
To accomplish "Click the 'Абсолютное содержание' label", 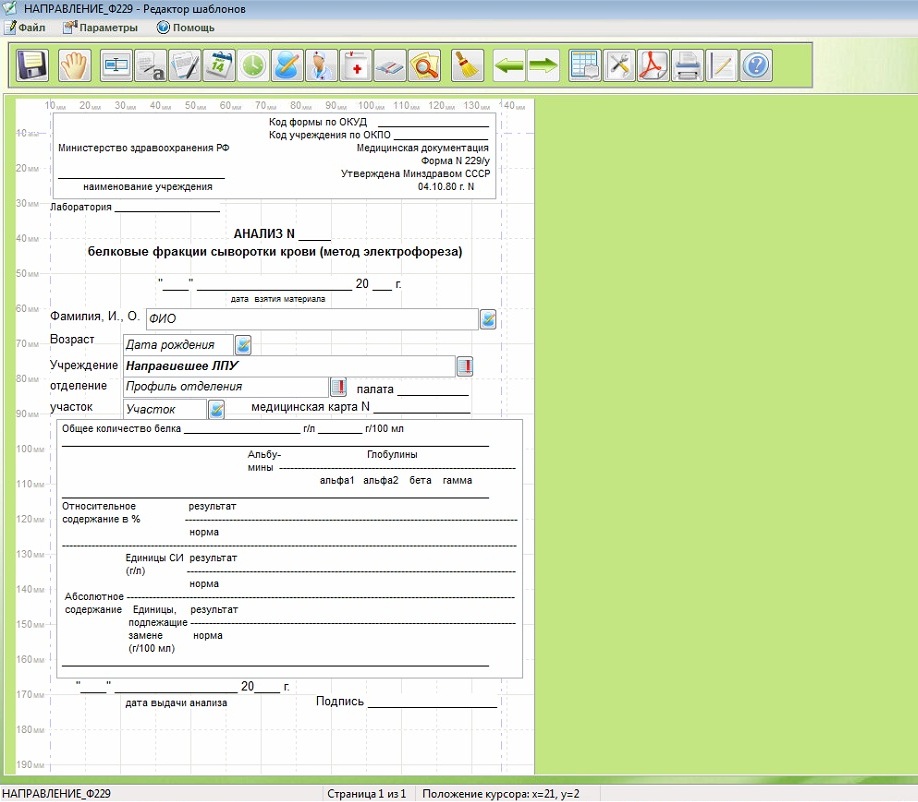I will (x=94, y=604).
